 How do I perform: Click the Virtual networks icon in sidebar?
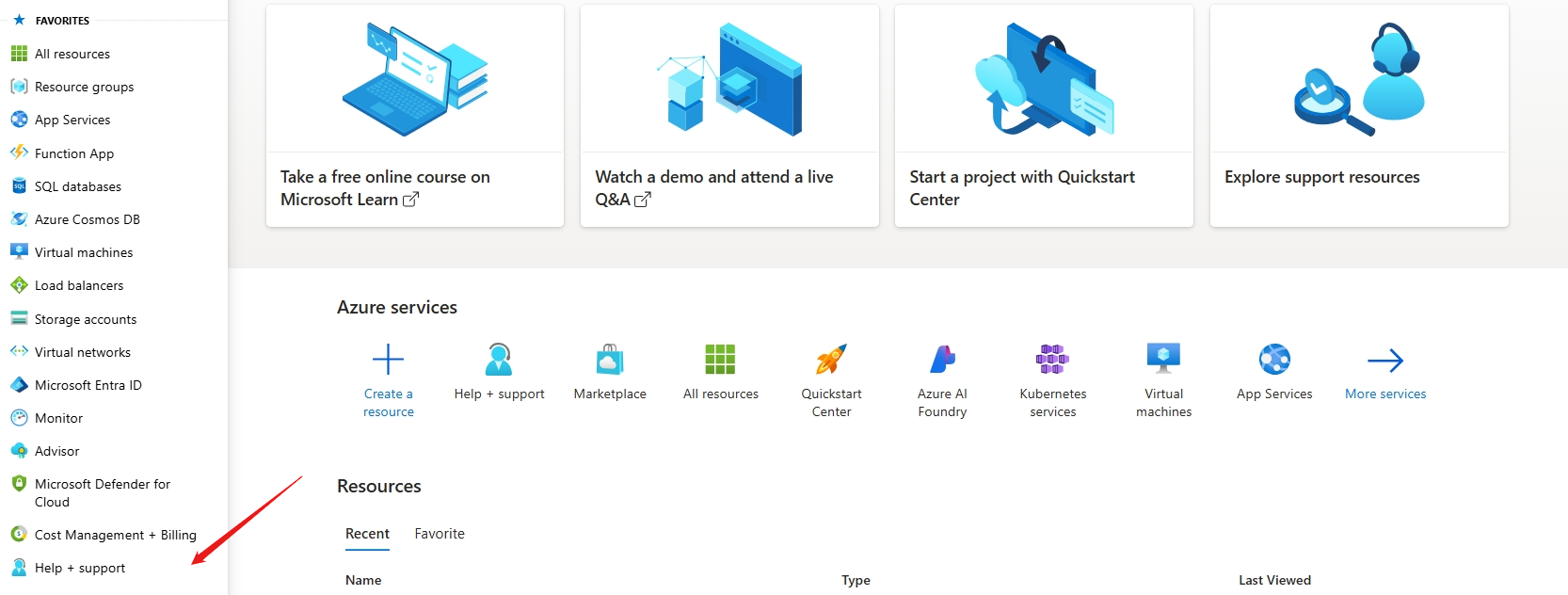coord(19,351)
